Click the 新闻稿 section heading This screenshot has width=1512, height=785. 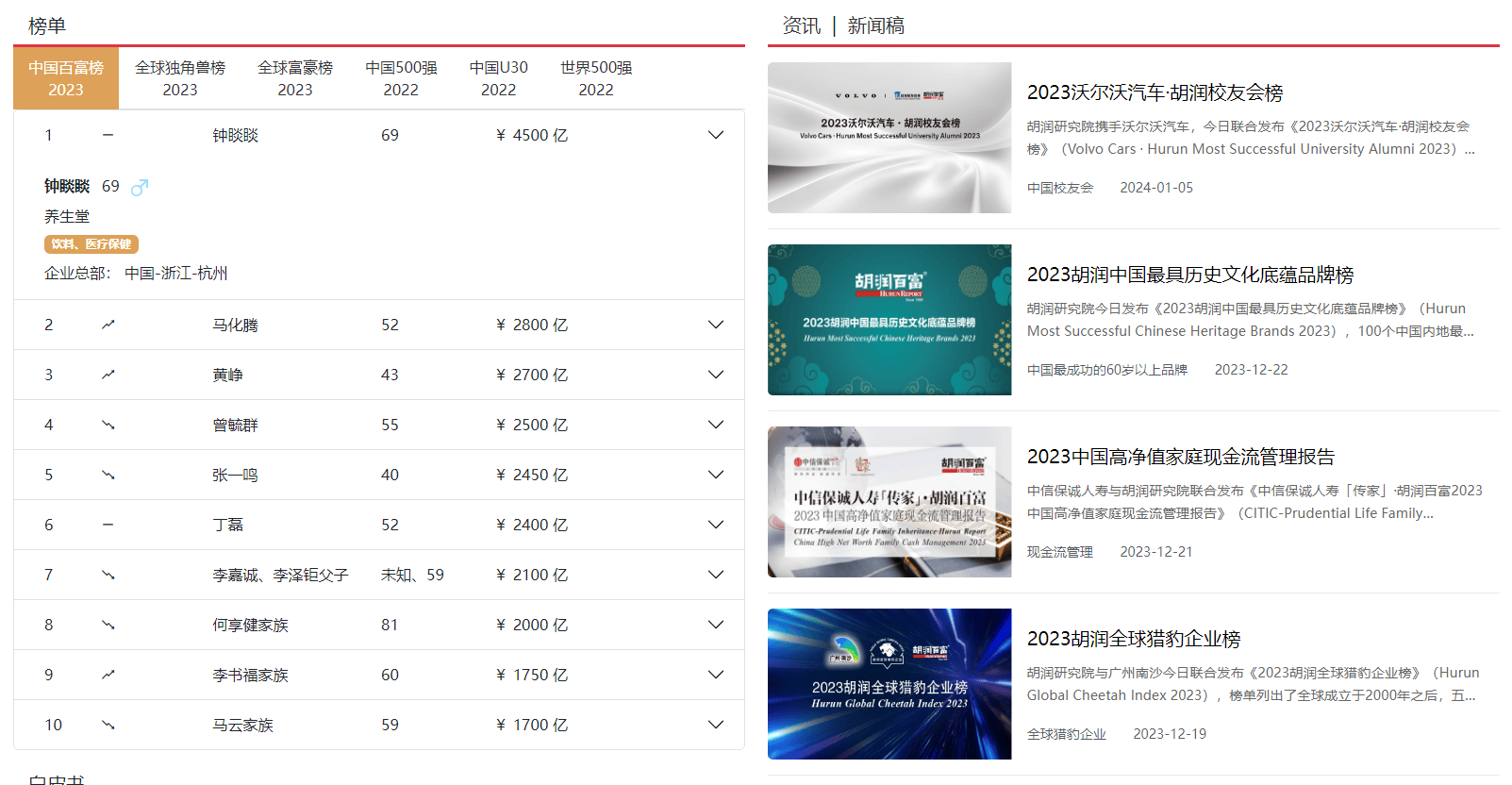(x=875, y=25)
